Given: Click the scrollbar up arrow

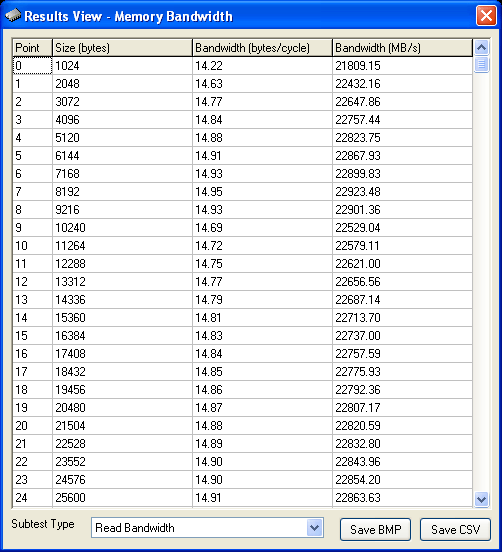Looking at the screenshot, I should (x=481, y=48).
